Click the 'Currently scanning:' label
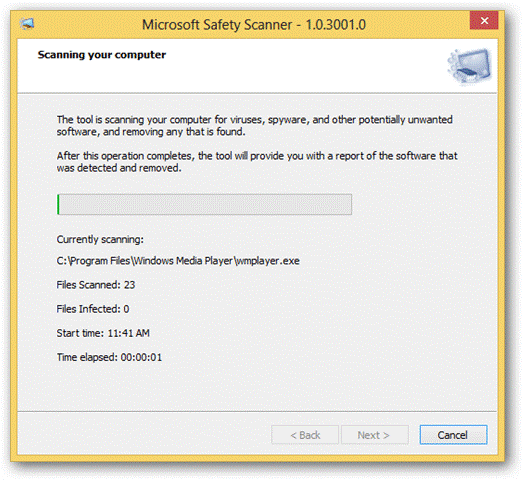Image resolution: width=523 pixels, height=480 pixels. click(x=100, y=239)
